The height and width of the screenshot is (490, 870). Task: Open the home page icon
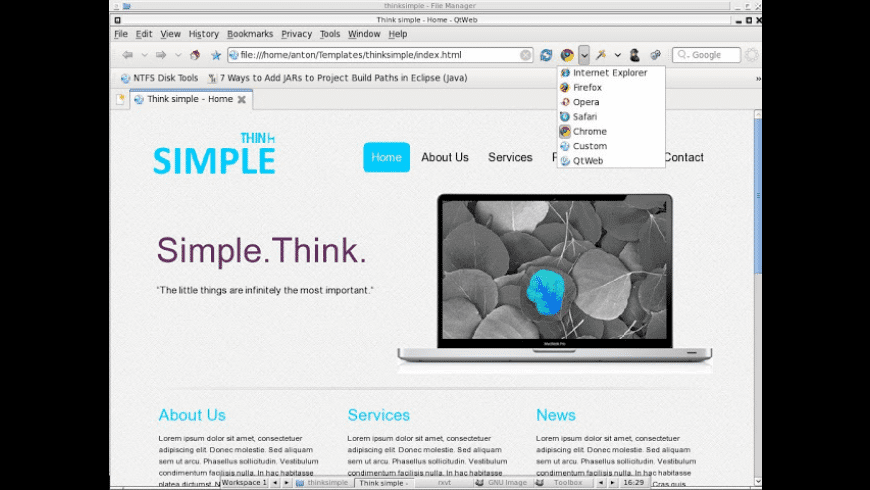195,55
